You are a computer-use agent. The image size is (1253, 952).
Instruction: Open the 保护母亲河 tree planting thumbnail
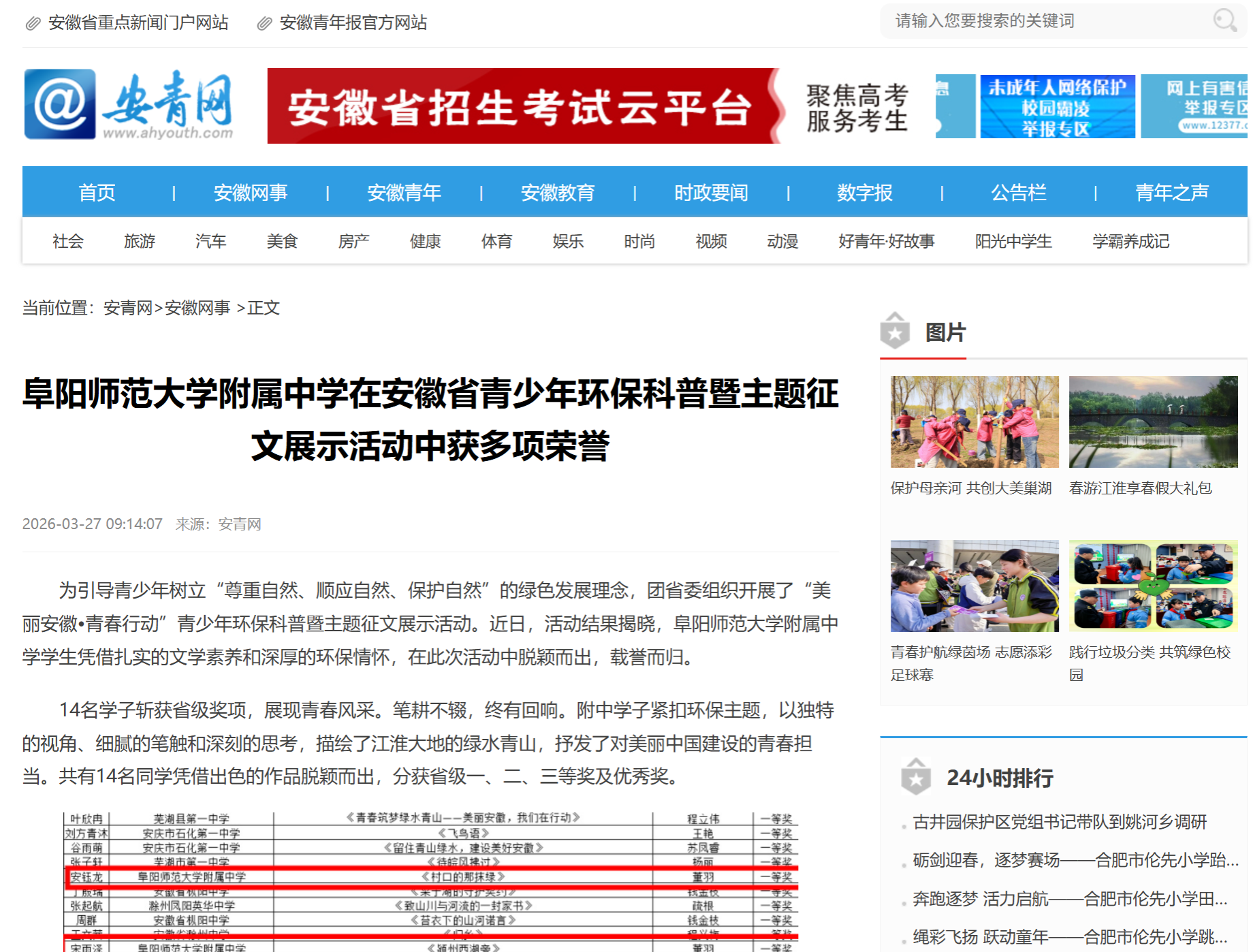click(974, 422)
